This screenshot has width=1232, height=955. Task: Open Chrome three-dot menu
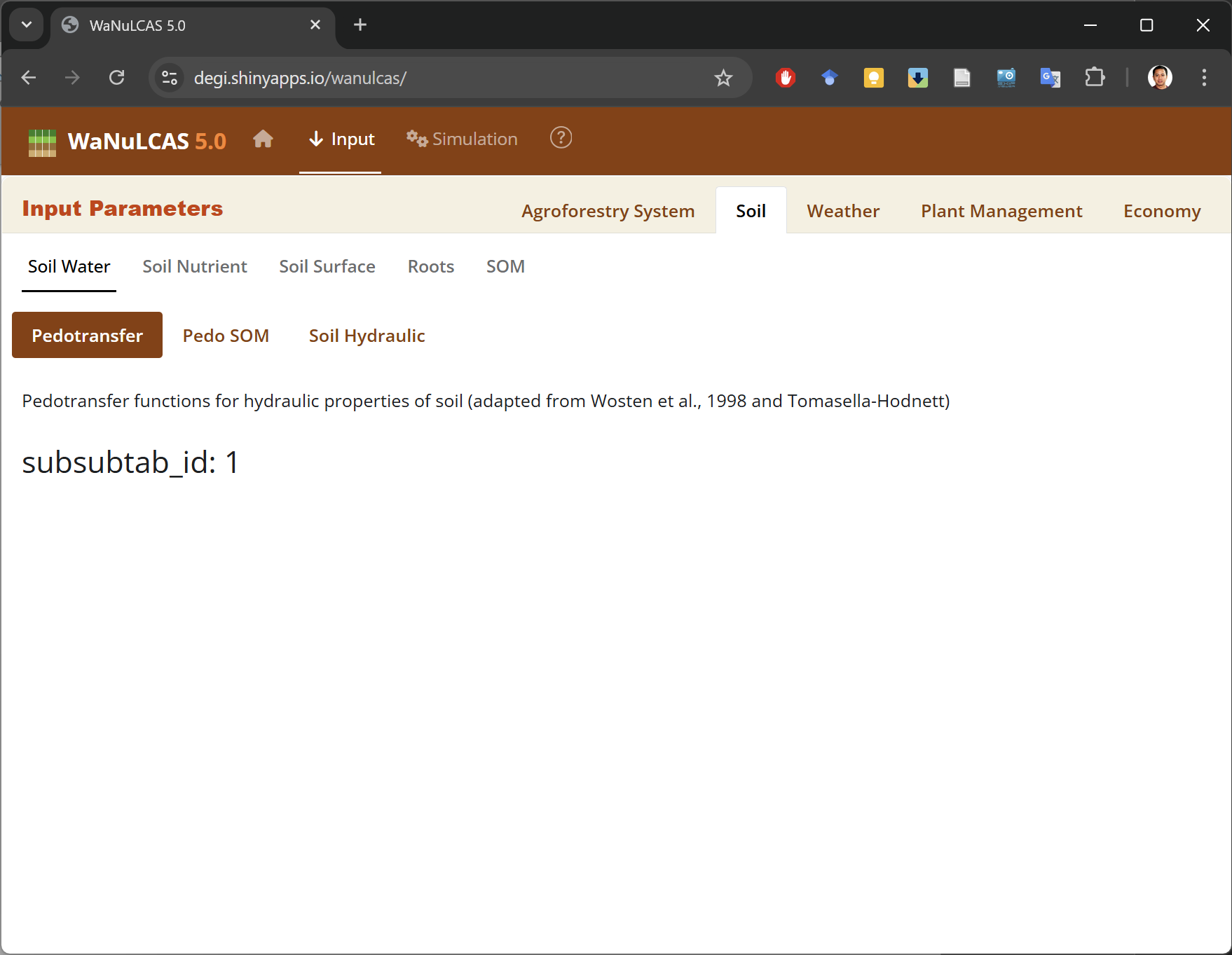click(1204, 78)
